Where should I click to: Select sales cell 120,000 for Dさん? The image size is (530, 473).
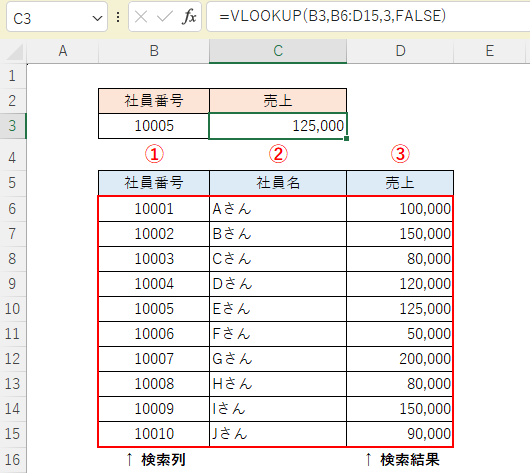(x=400, y=284)
